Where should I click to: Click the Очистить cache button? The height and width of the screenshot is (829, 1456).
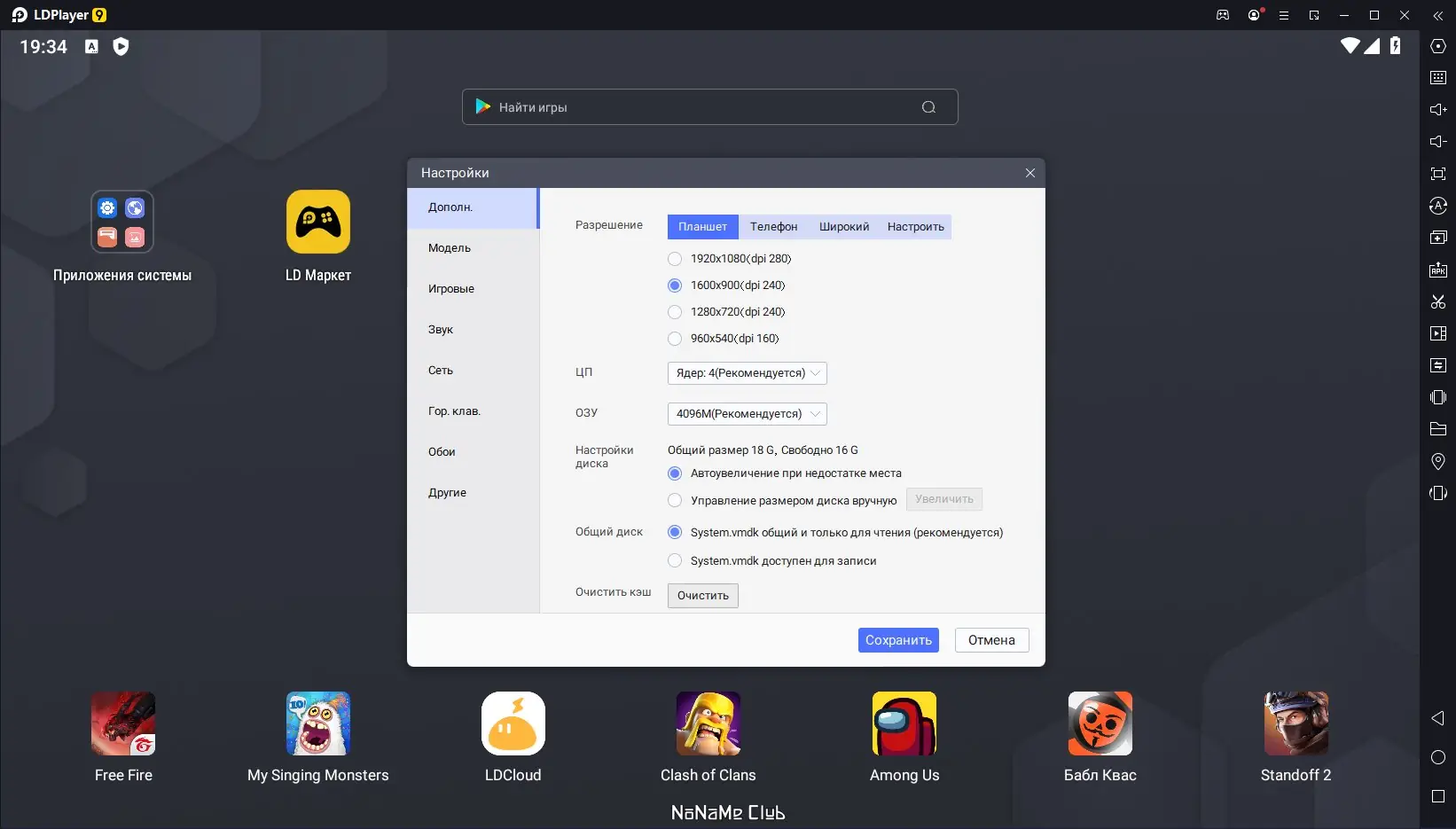coord(703,596)
